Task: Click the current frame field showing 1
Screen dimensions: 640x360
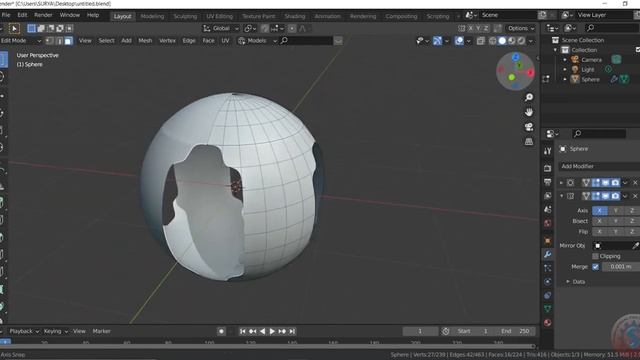Action: [x=420, y=331]
